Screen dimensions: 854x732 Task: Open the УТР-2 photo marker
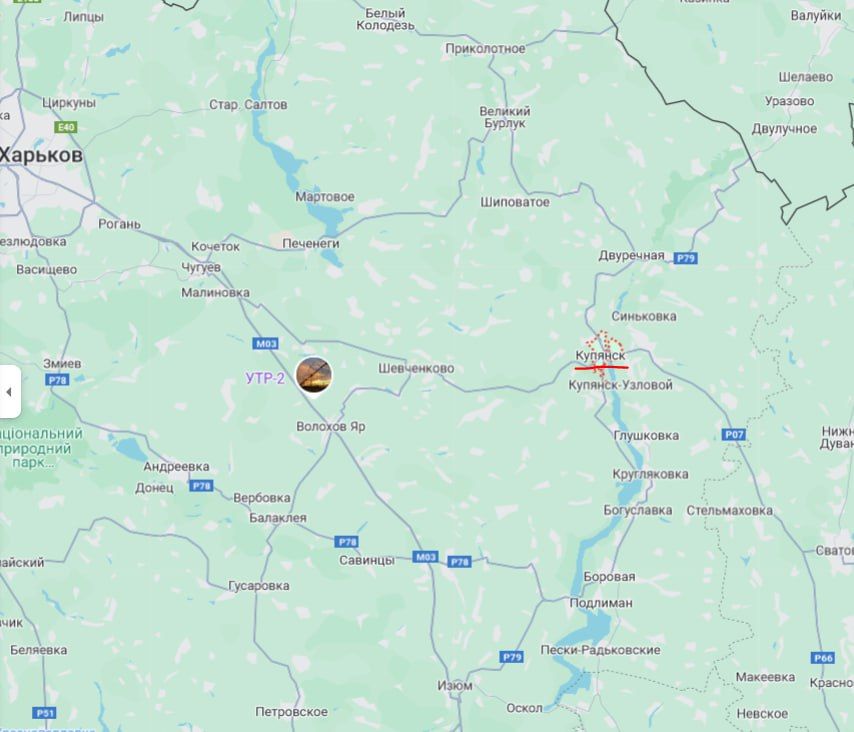[314, 375]
